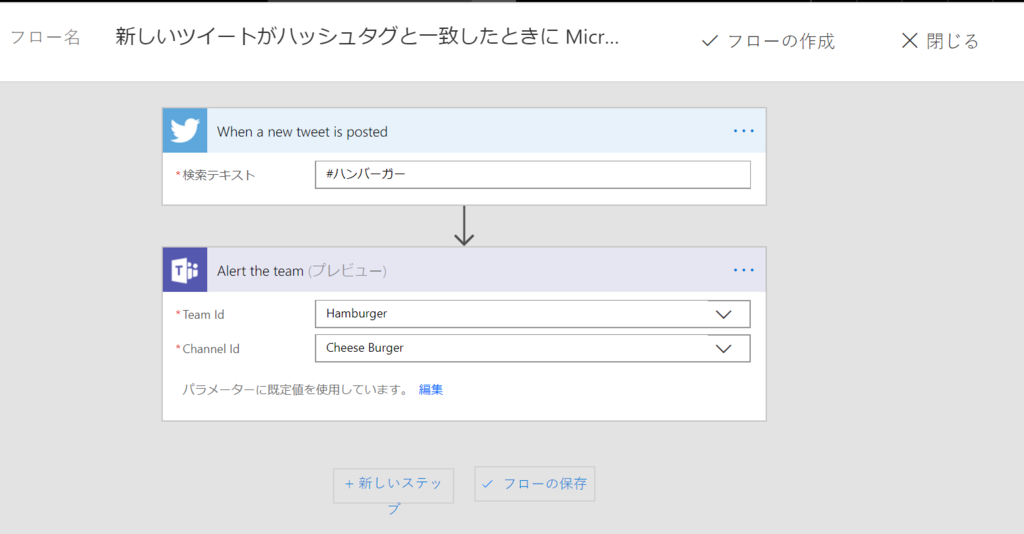Expand the Team Id dropdown arrow
Screen dimensions: 1024x534
point(724,314)
